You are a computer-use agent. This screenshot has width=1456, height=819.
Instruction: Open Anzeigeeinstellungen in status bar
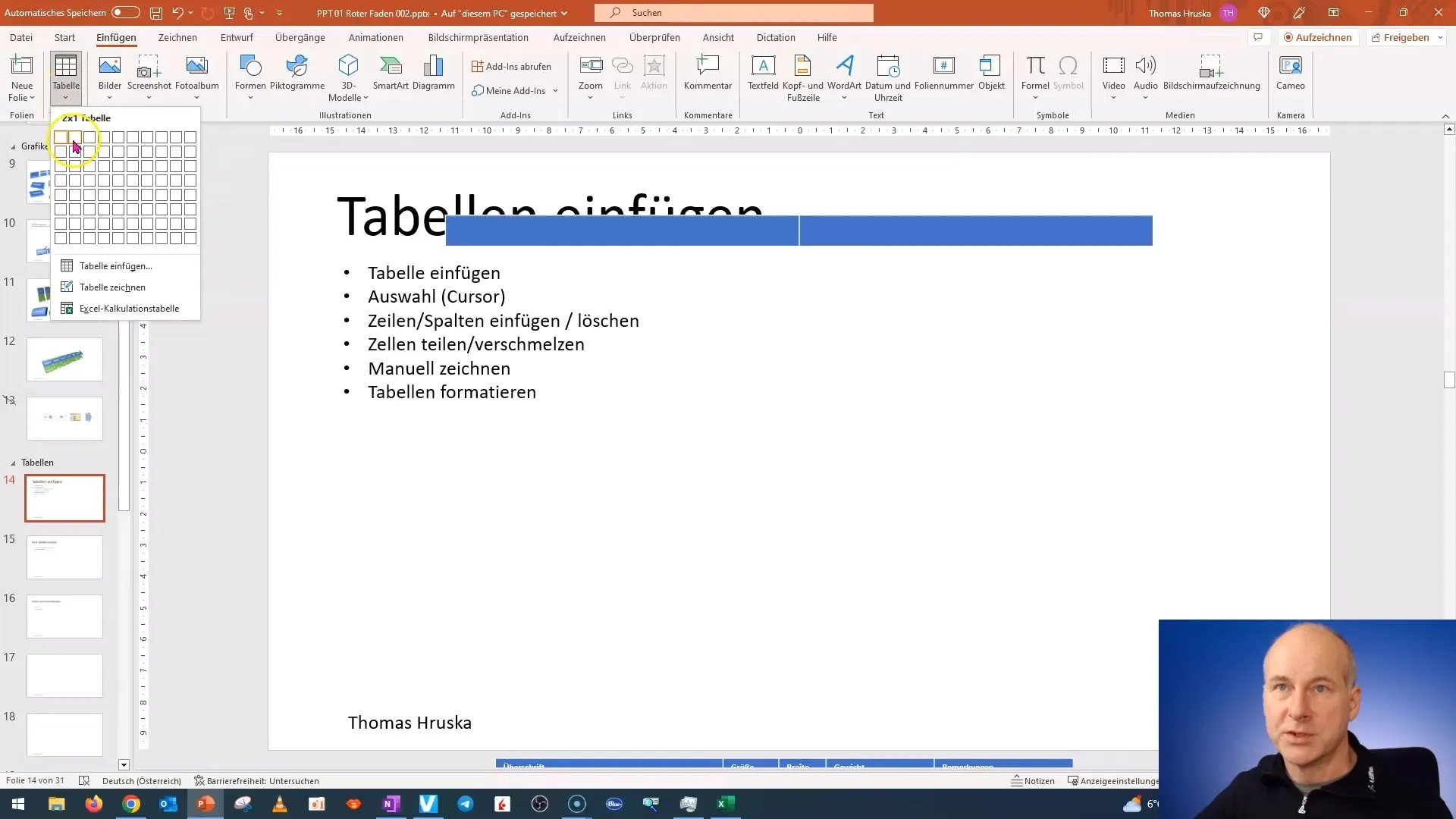[x=1112, y=780]
